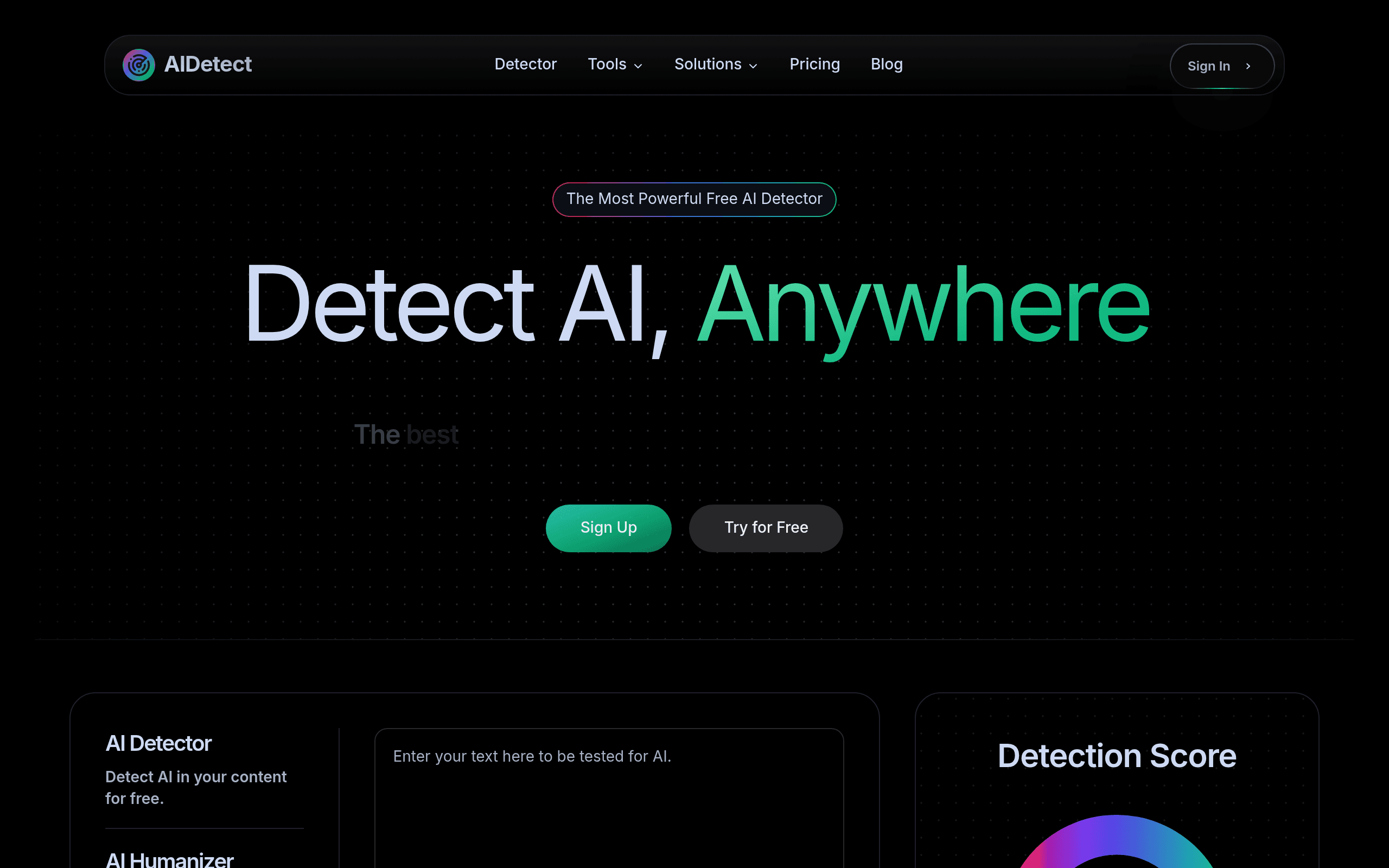This screenshot has height=868, width=1389.
Task: Click into the text input for AI testing
Action: 609,798
